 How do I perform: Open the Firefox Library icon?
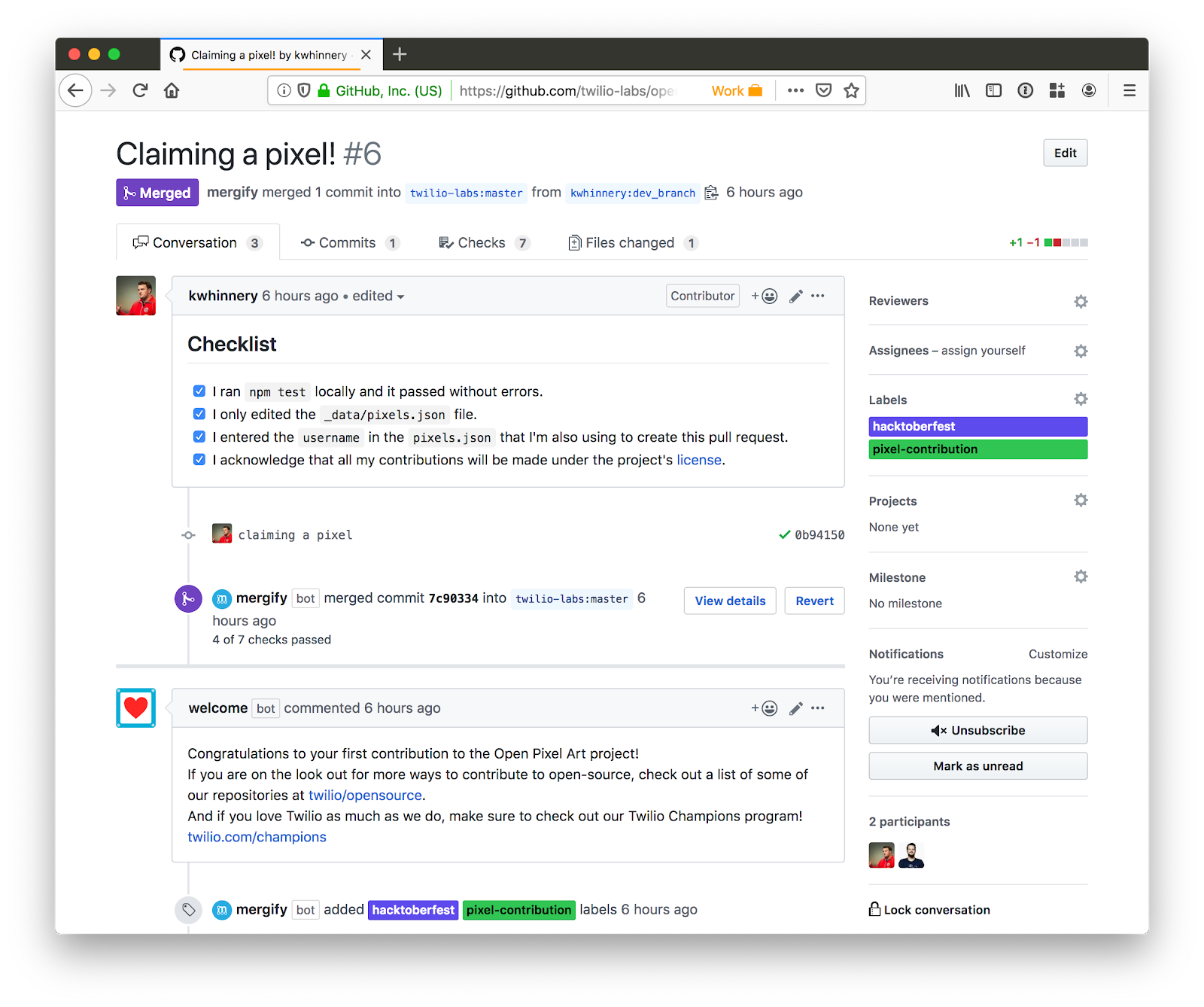click(962, 90)
